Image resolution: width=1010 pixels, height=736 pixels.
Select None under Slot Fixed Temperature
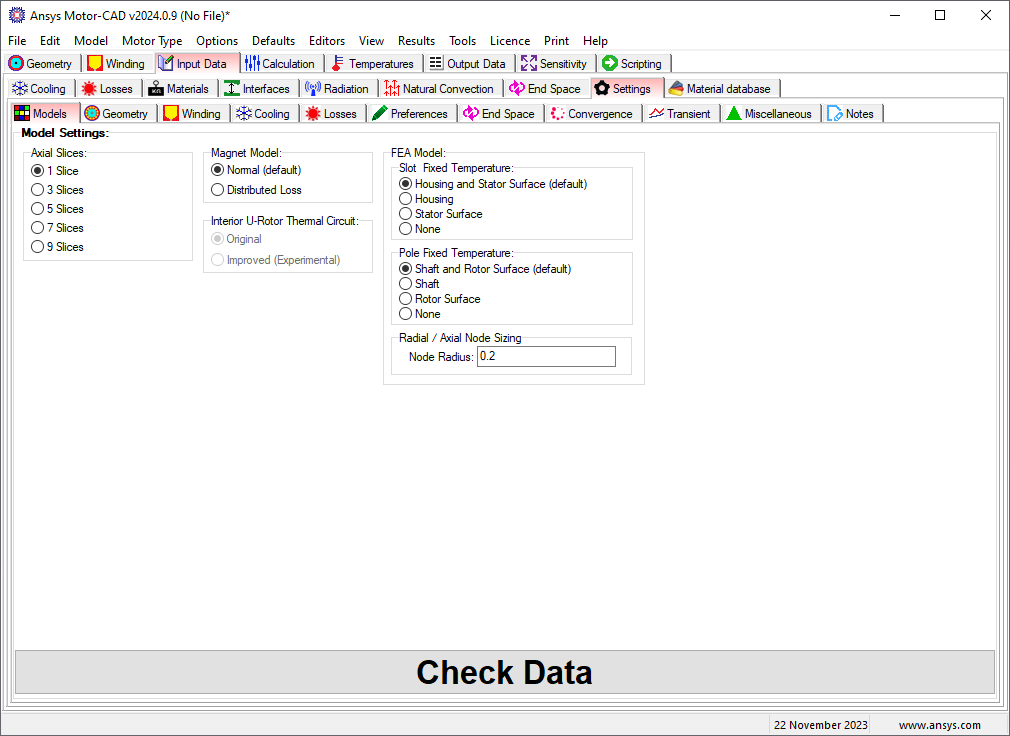click(x=419, y=229)
